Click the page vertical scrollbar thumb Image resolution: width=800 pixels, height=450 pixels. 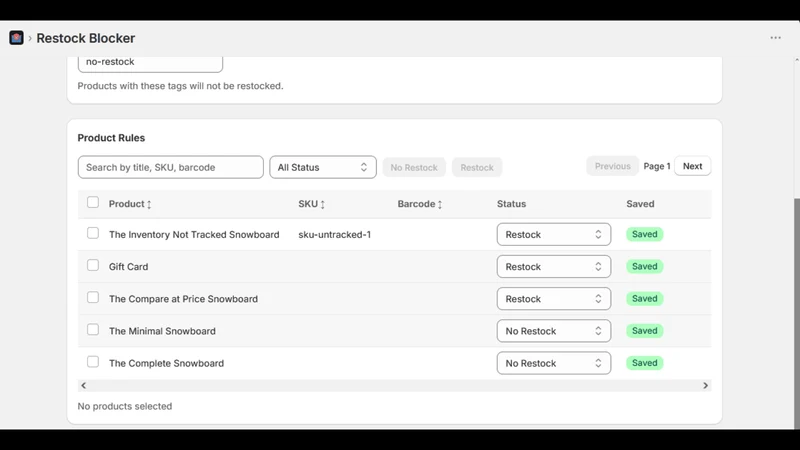(796, 312)
